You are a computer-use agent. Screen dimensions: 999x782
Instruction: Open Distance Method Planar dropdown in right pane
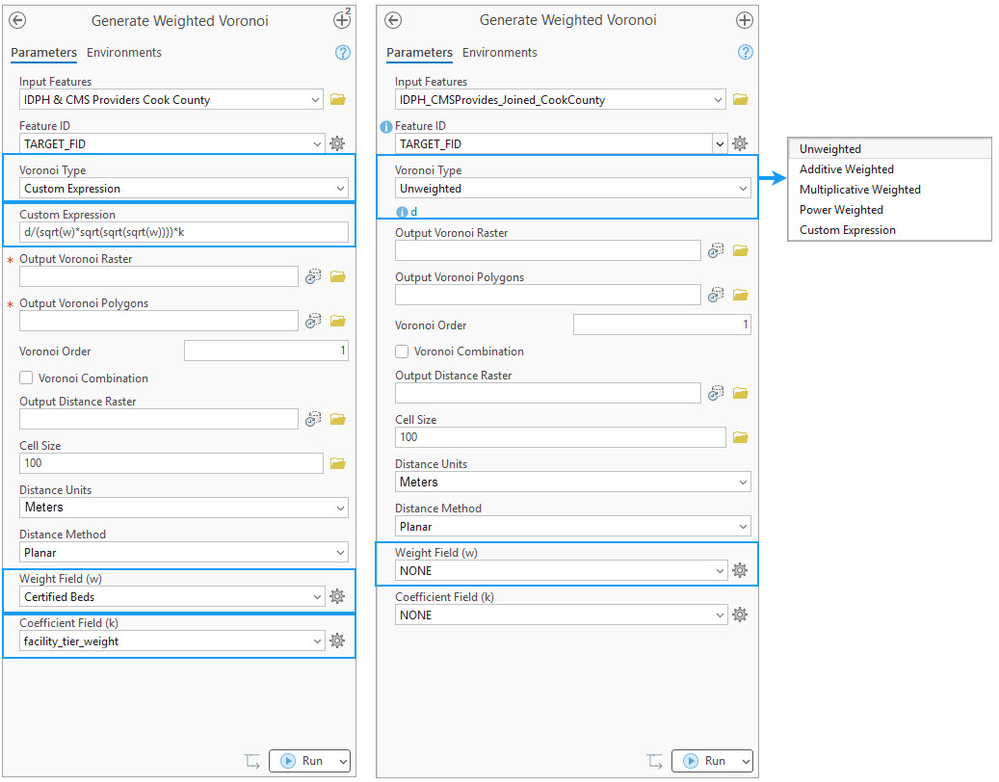(573, 526)
